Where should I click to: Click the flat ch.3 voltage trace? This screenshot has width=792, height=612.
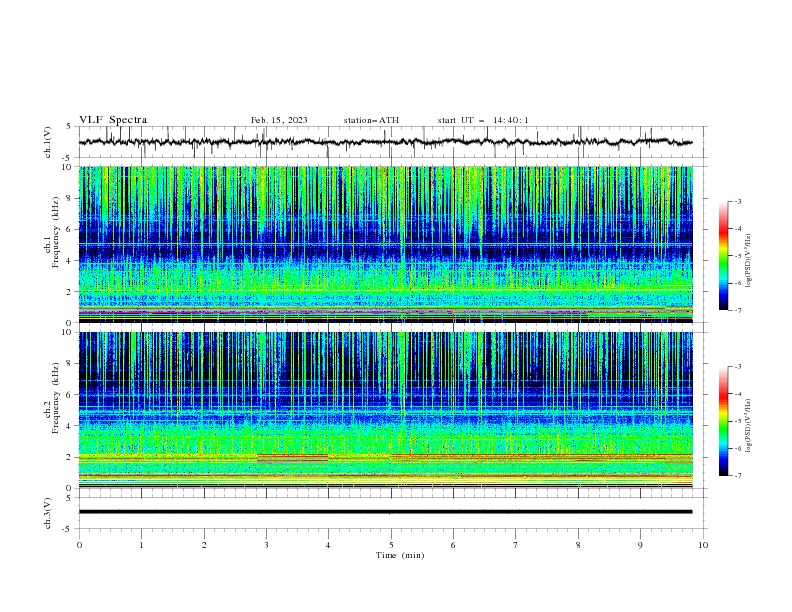click(385, 512)
